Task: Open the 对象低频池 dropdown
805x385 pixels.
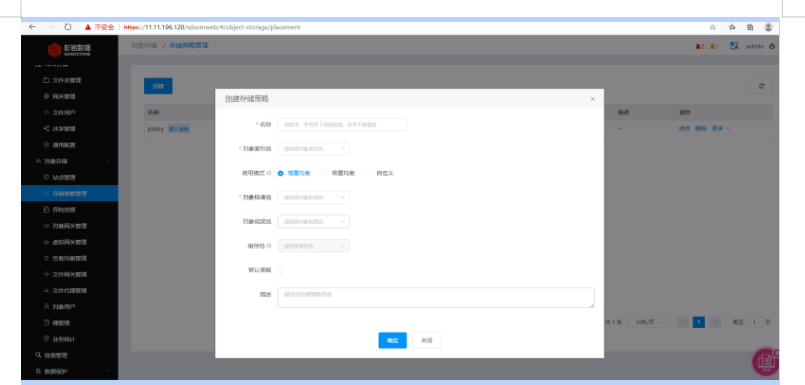Action: (x=314, y=221)
